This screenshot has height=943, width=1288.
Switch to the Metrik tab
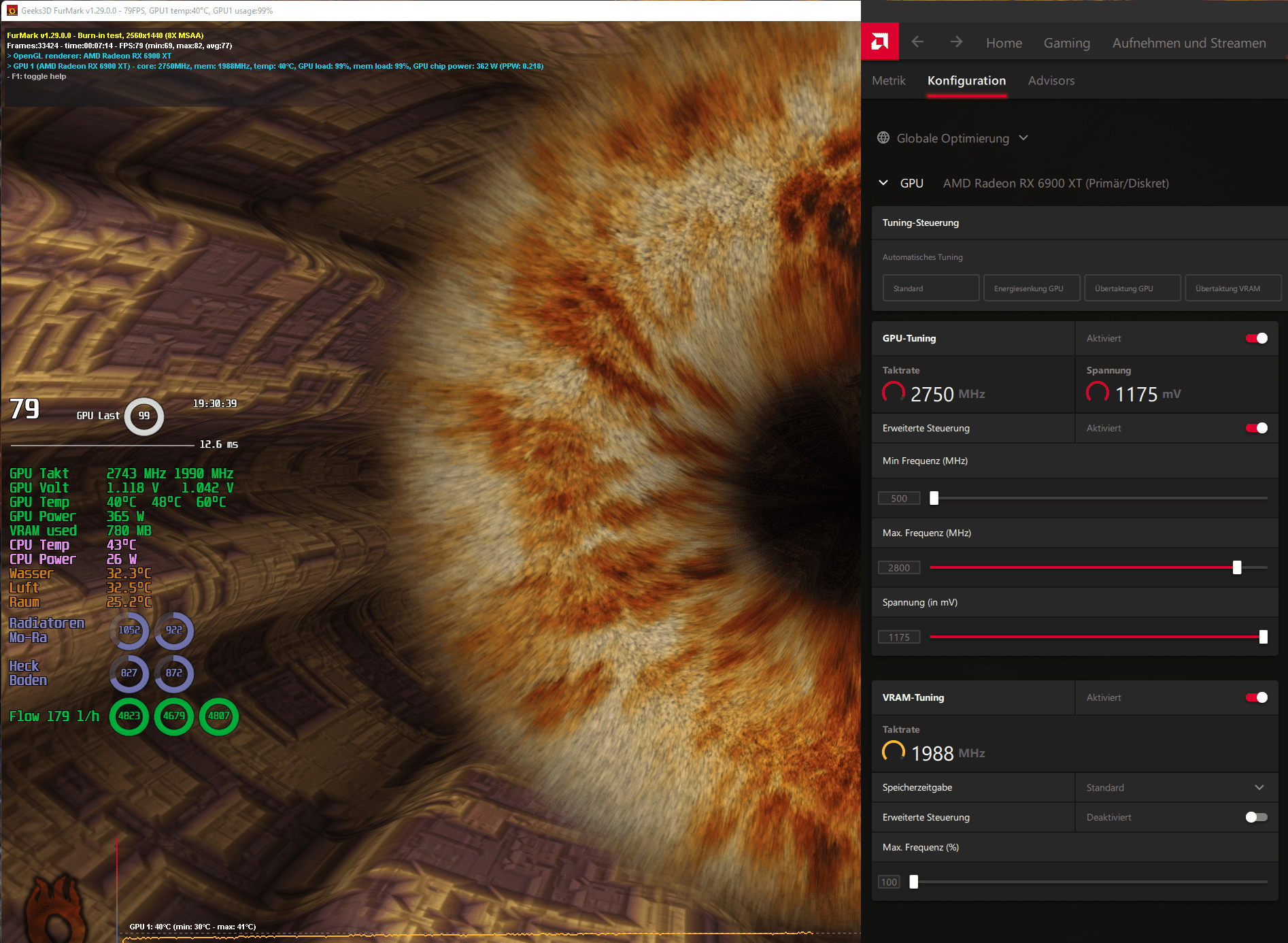pyautogui.click(x=888, y=80)
